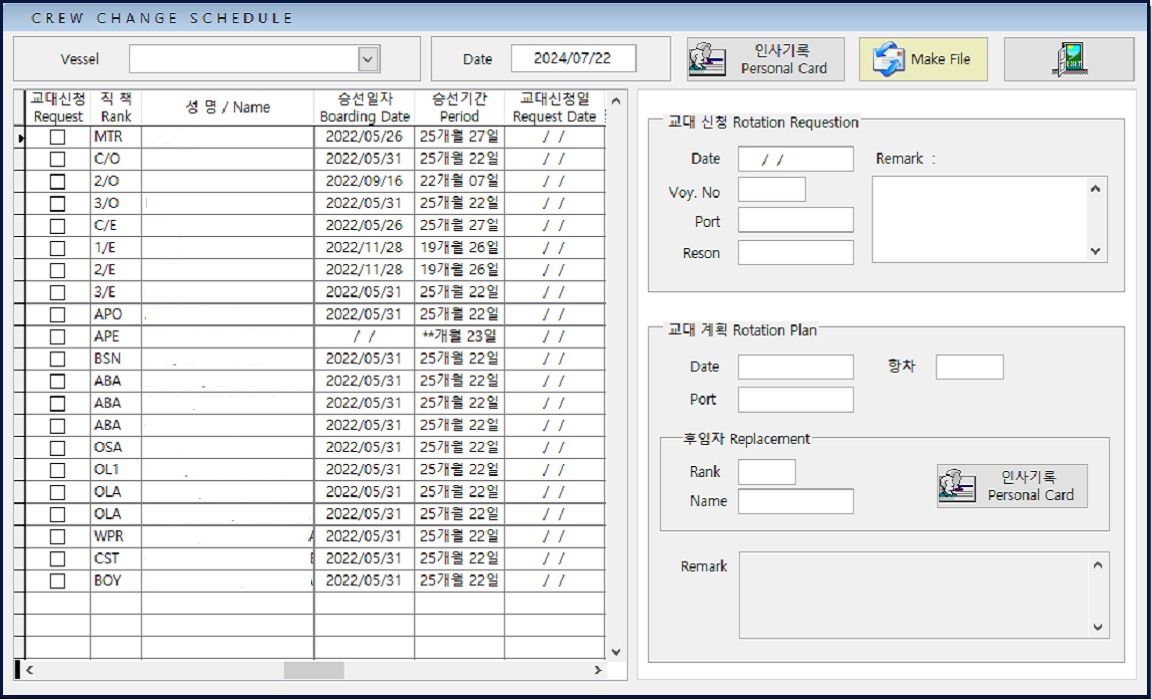Check the request box for C/O
This screenshot has height=700, width=1152.
click(57, 159)
